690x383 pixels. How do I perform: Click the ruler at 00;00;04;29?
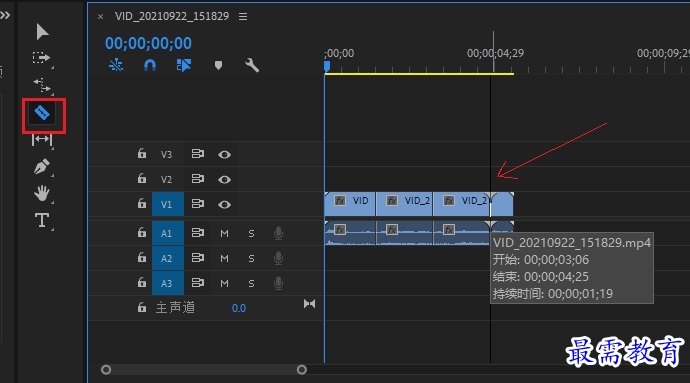click(495, 53)
